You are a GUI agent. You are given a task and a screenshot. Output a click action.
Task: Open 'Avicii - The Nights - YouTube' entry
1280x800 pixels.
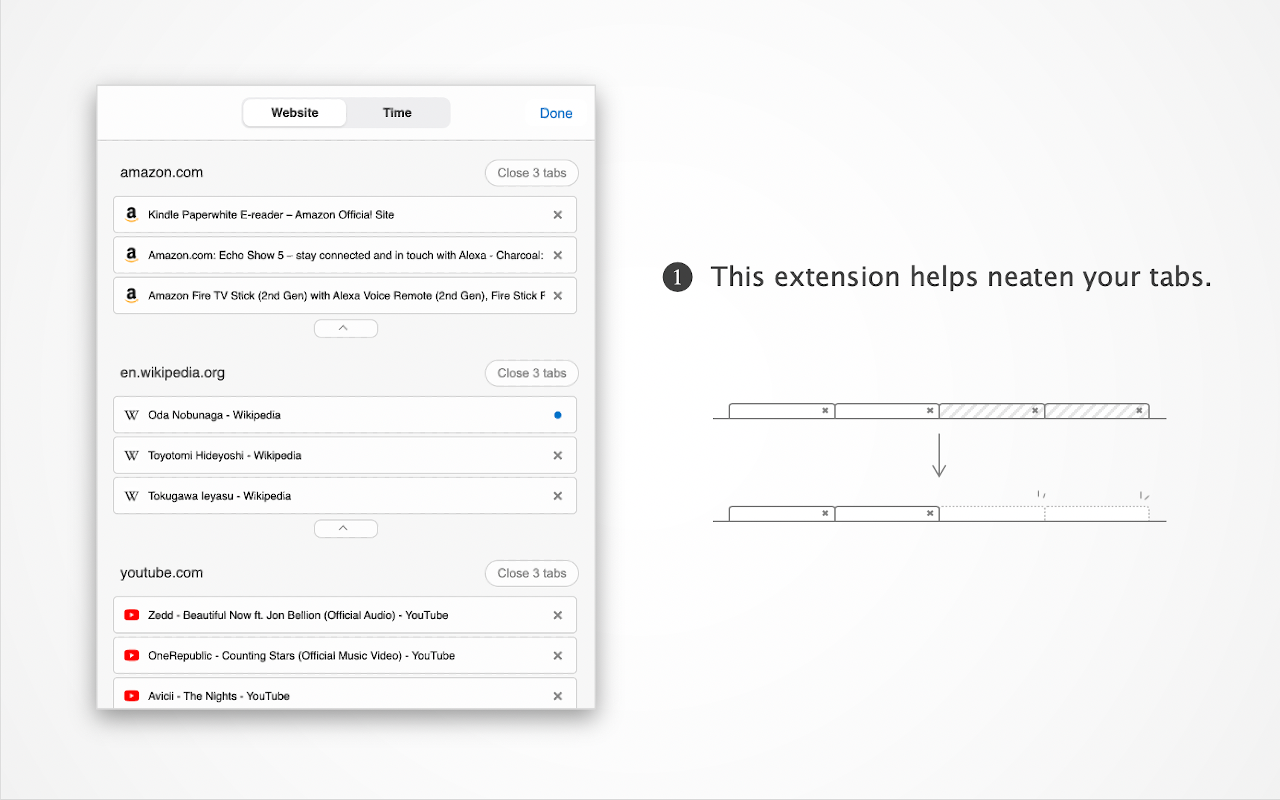click(x=345, y=694)
